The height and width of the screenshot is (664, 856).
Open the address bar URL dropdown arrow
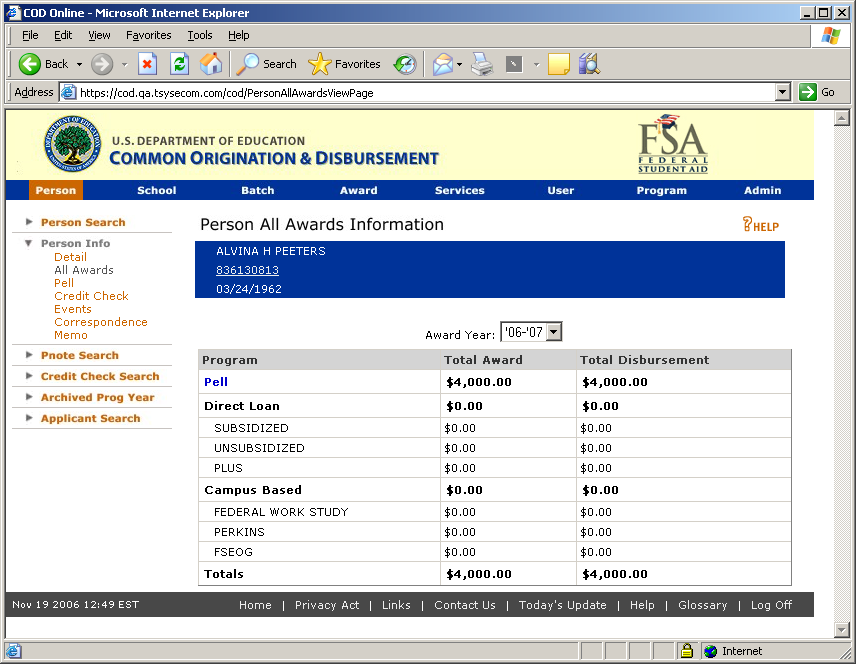point(783,92)
